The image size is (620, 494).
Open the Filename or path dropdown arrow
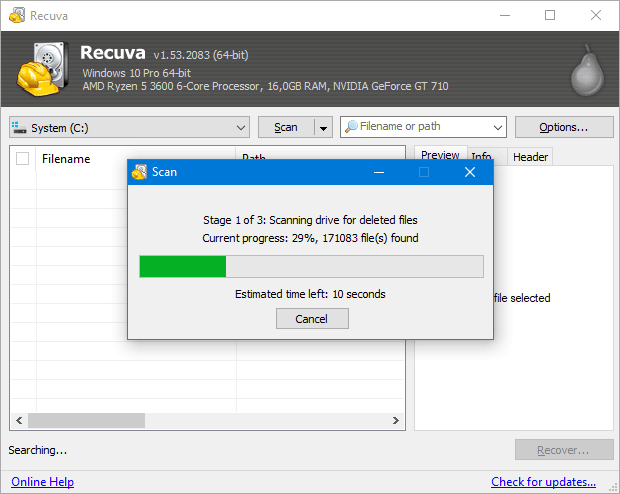tap(497, 127)
